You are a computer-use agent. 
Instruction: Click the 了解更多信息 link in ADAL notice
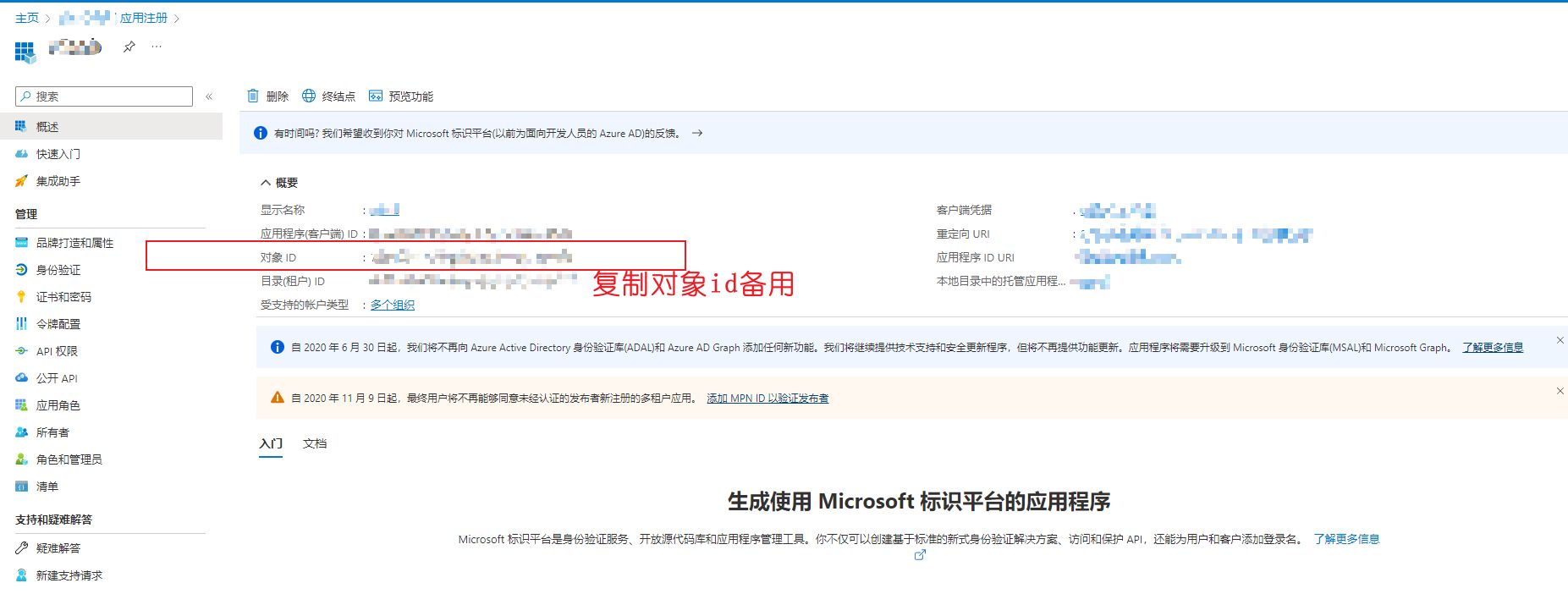[x=1493, y=348]
